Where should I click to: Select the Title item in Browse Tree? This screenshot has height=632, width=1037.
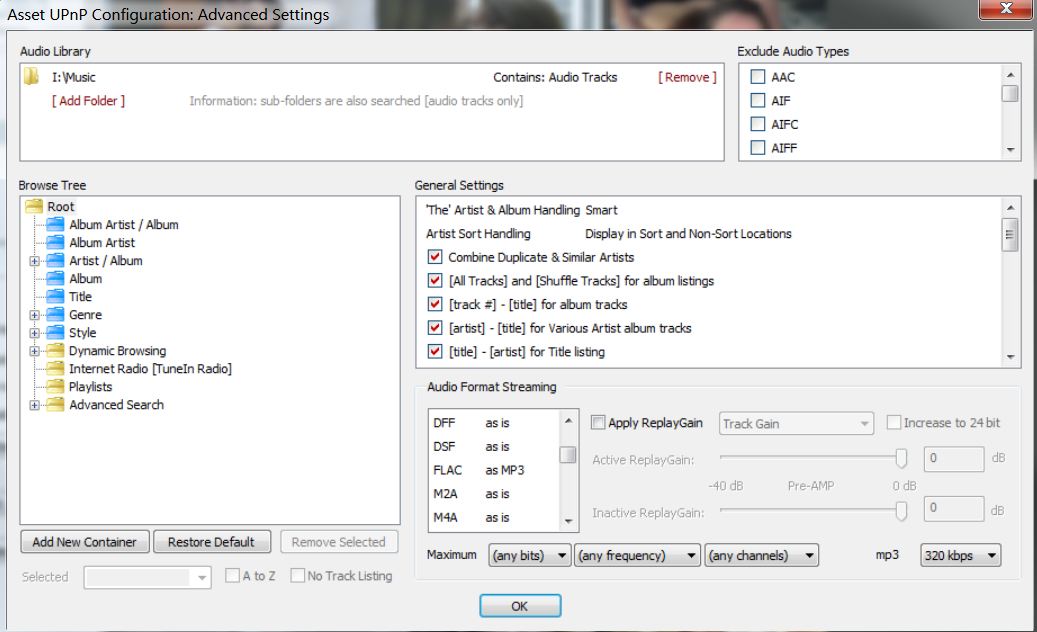click(x=80, y=297)
